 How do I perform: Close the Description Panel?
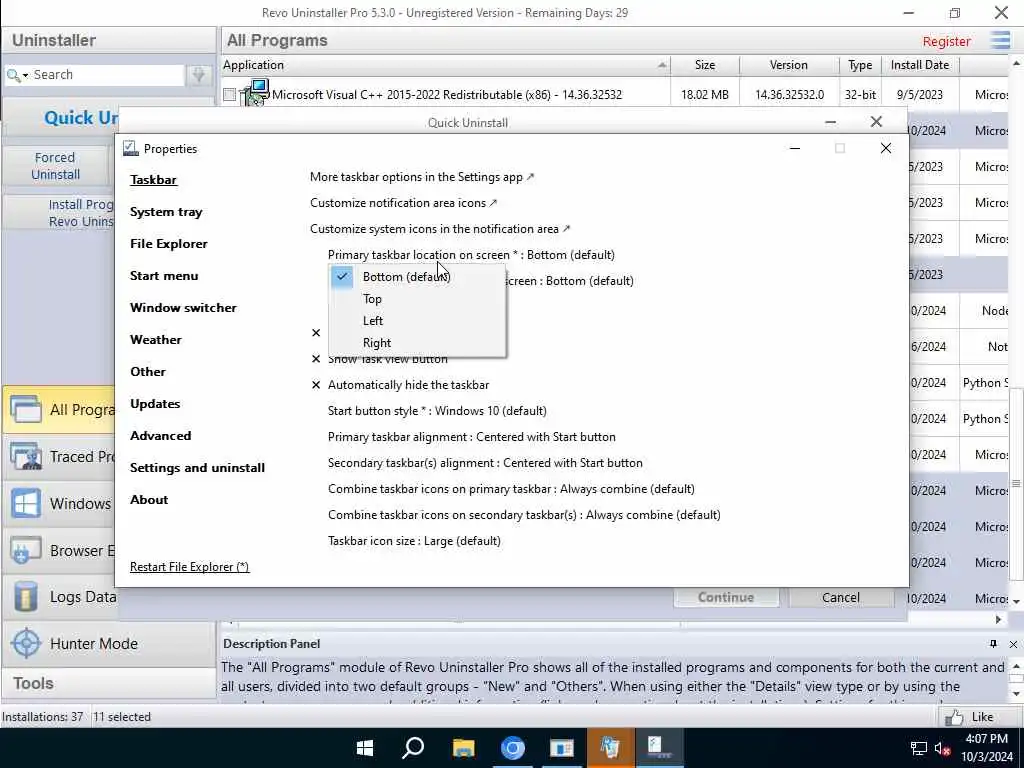(1013, 644)
